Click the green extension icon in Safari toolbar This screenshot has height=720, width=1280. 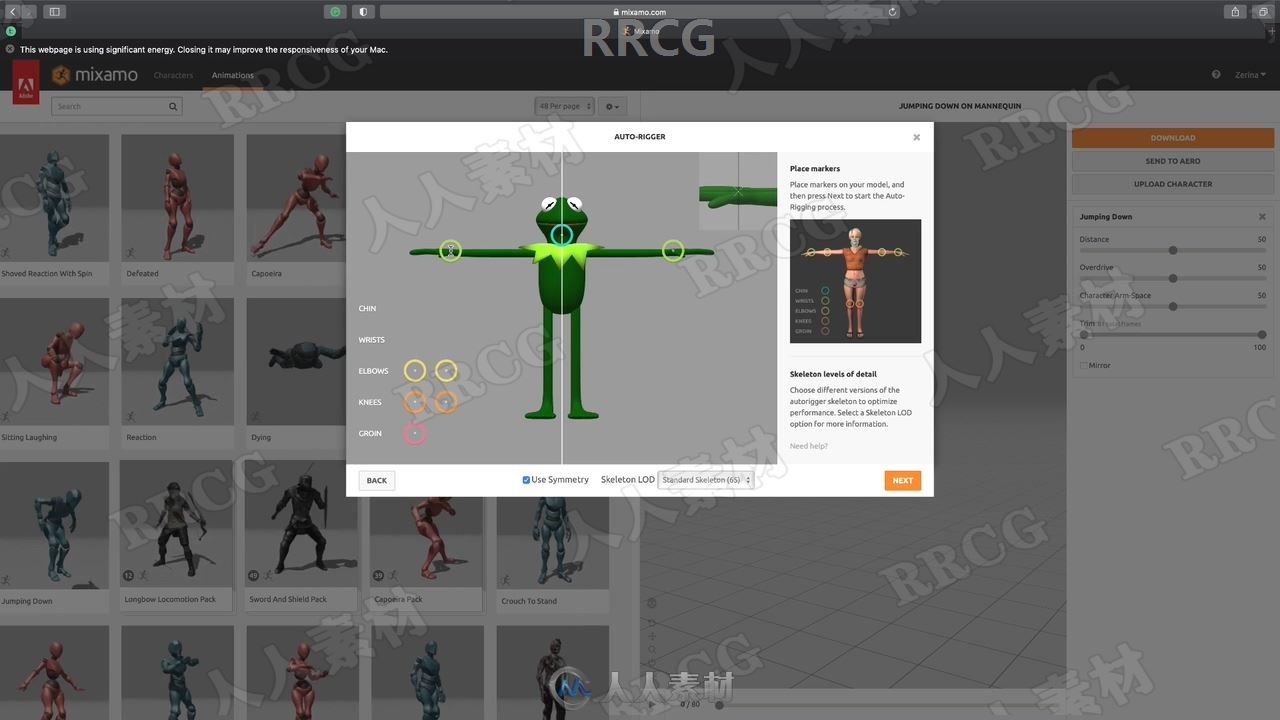pos(335,12)
